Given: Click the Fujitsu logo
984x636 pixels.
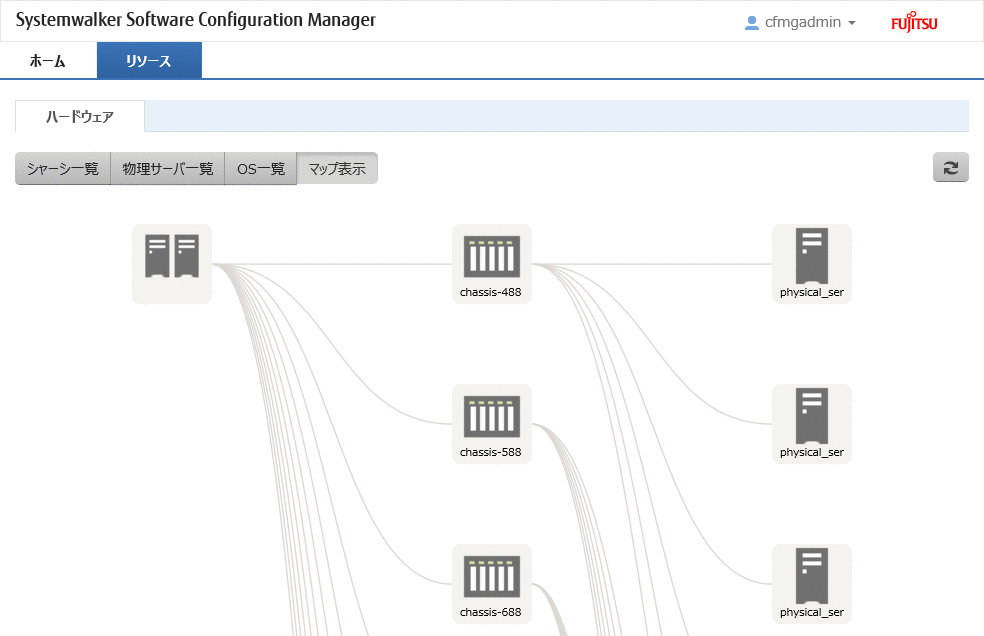Looking at the screenshot, I should [x=914, y=23].
